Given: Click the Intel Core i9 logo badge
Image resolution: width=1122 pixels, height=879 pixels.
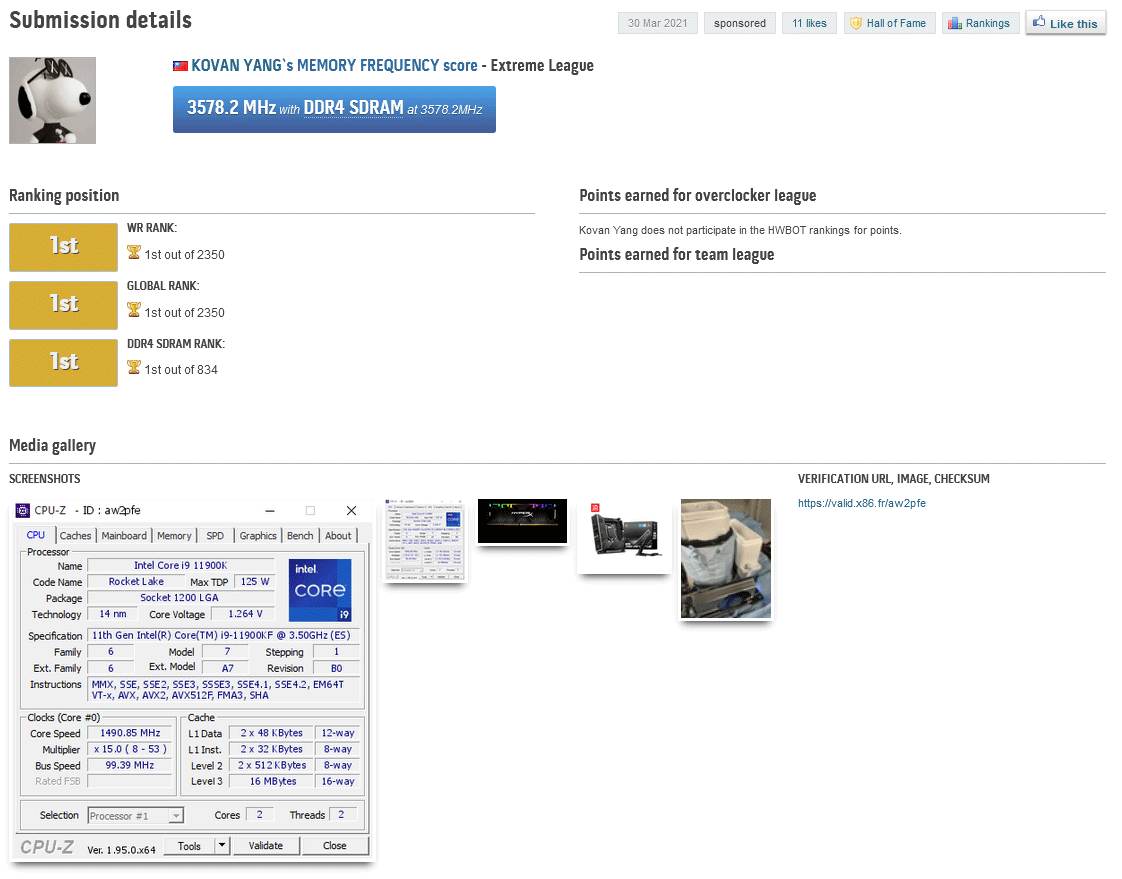Looking at the screenshot, I should (x=320, y=590).
